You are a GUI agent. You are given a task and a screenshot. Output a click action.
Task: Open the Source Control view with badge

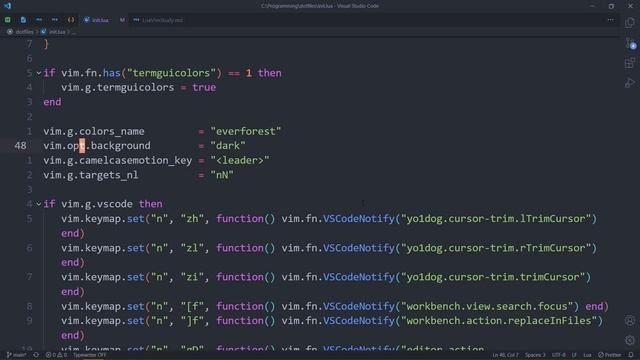[630, 44]
